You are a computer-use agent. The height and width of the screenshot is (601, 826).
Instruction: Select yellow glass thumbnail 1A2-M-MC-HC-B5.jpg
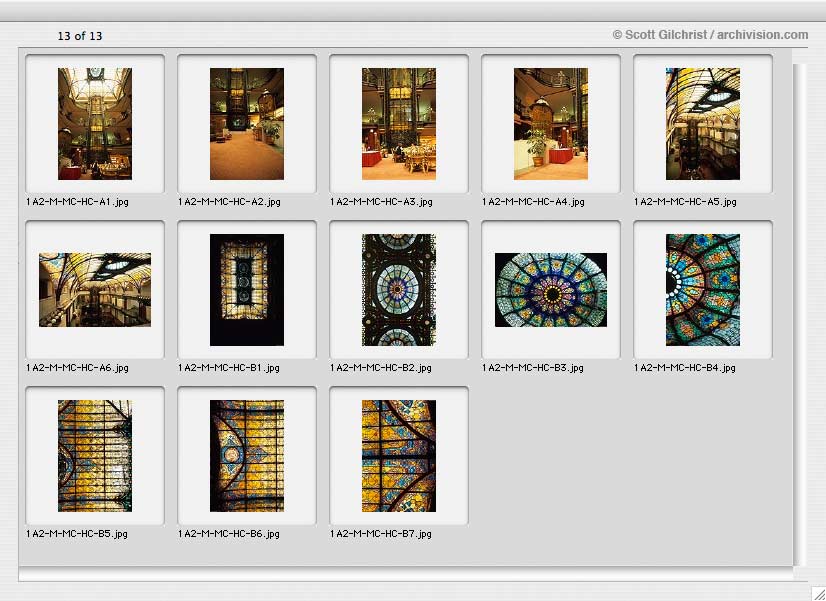pyautogui.click(x=95, y=456)
